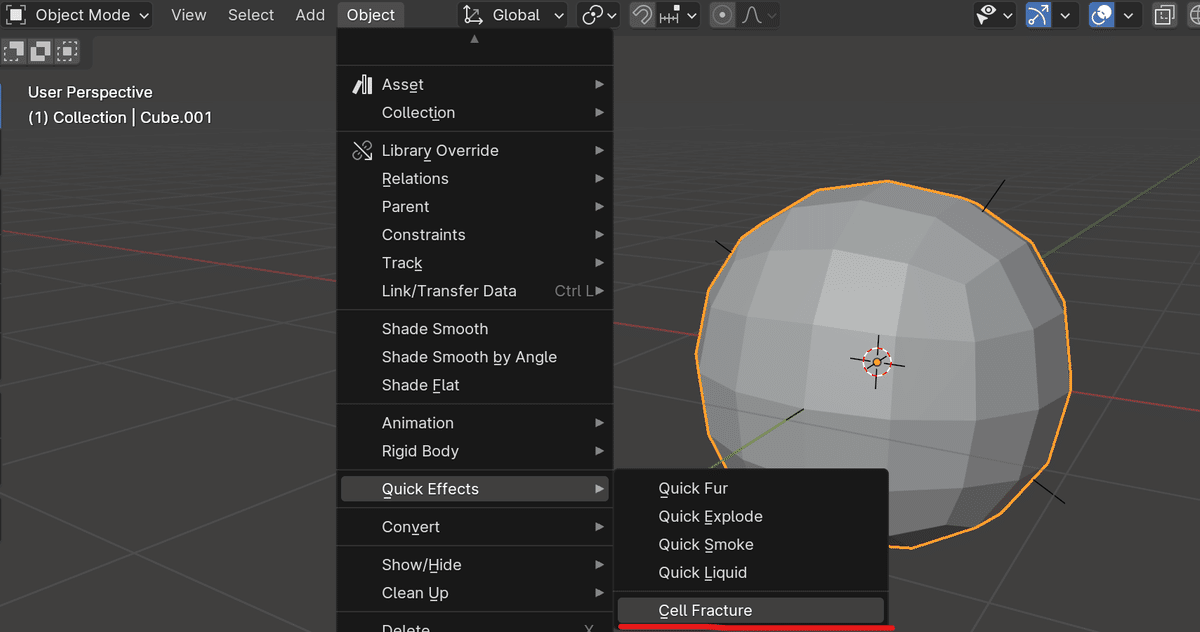Viewport: 1200px width, 632px height.
Task: Expand the Rigid Body submenu
Action: [475, 451]
